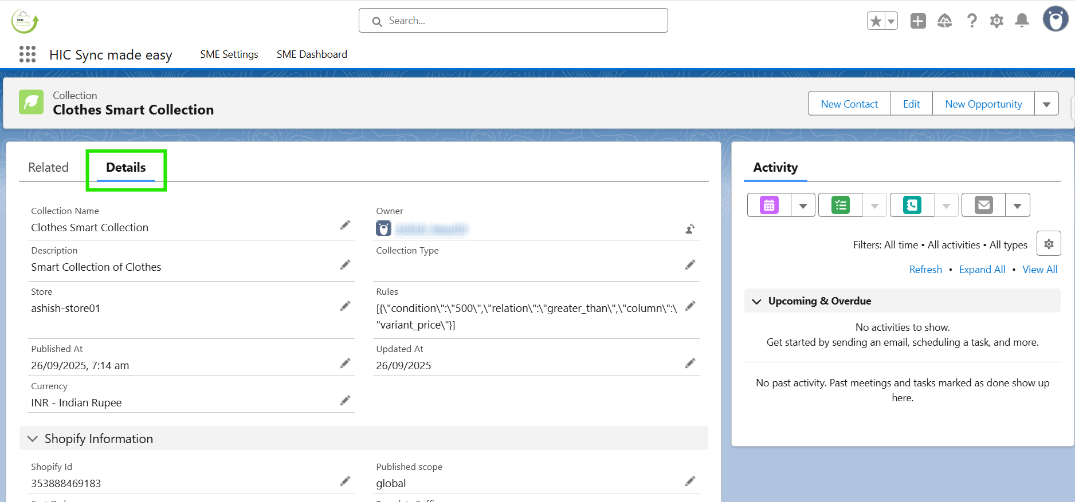This screenshot has height=502, width=1075.
Task: Switch to the Related tab
Action: click(x=48, y=167)
